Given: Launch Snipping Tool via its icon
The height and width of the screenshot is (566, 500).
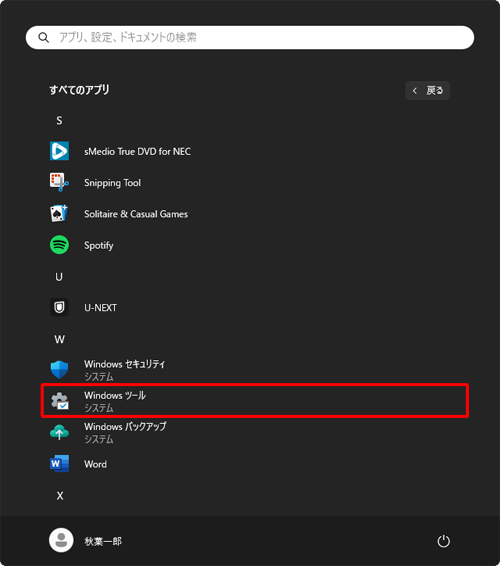Looking at the screenshot, I should click(59, 182).
